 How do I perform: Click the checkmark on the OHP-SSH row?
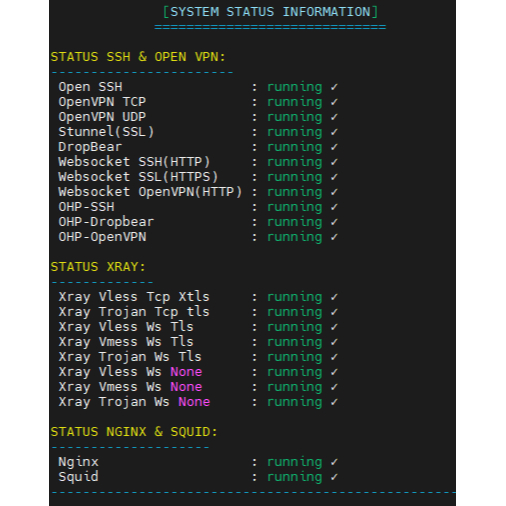click(x=334, y=207)
